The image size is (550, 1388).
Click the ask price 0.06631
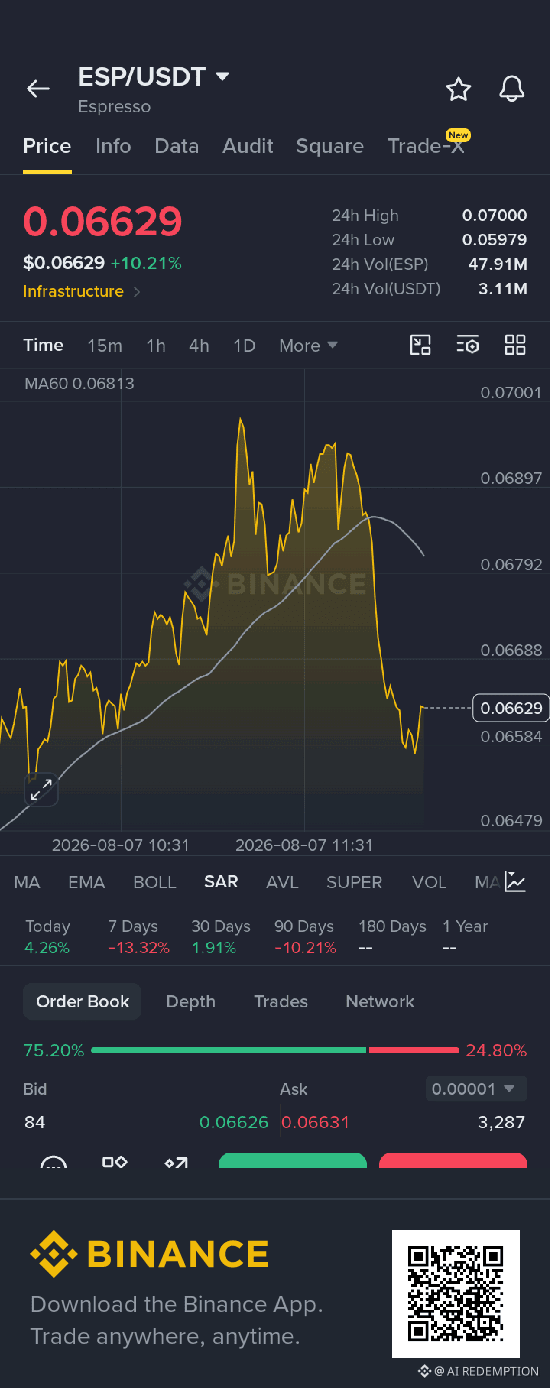[x=316, y=1122]
